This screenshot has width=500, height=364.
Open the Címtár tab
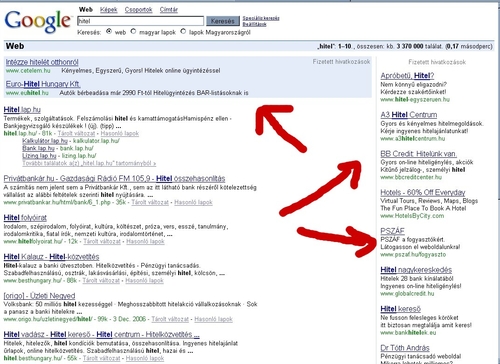tap(169, 10)
